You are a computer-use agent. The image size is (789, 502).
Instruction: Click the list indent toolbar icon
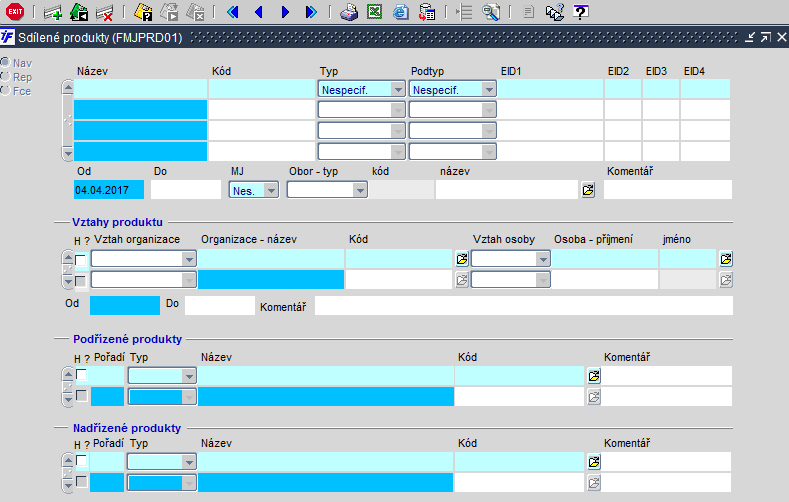pyautogui.click(x=464, y=12)
